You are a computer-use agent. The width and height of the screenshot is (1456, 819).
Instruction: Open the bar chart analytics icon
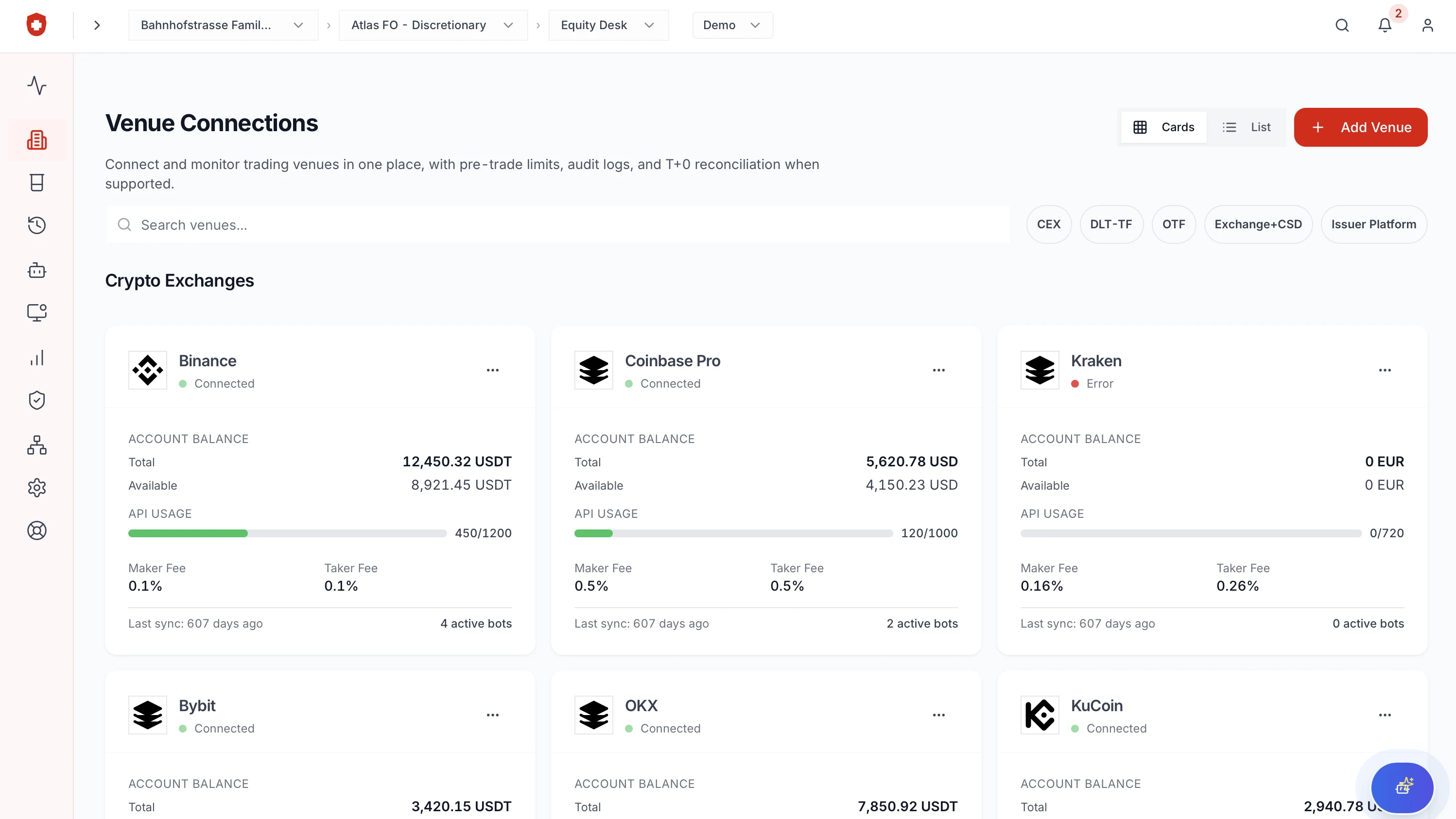click(37, 358)
